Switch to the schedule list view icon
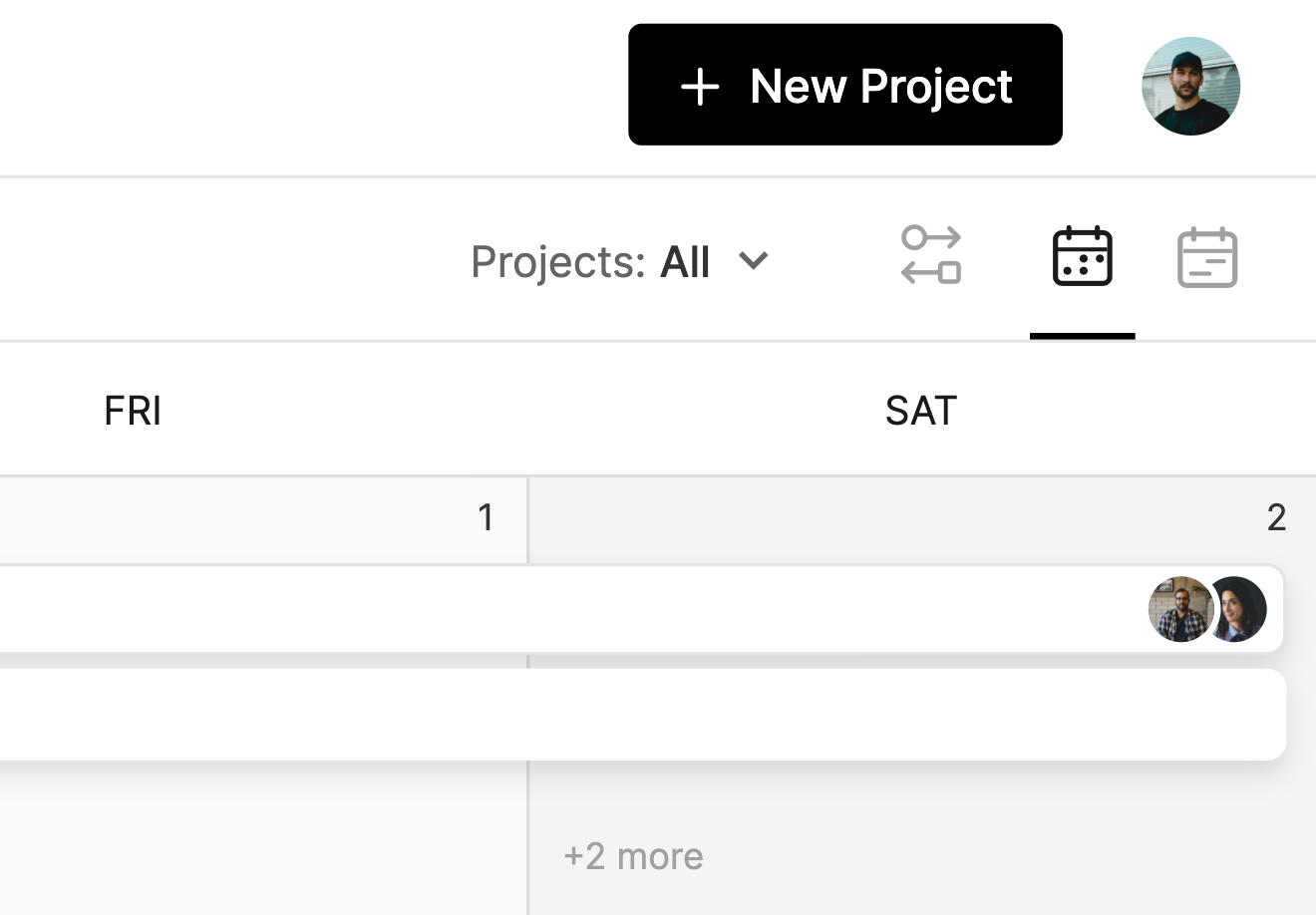This screenshot has height=915, width=1316. coord(1206,257)
